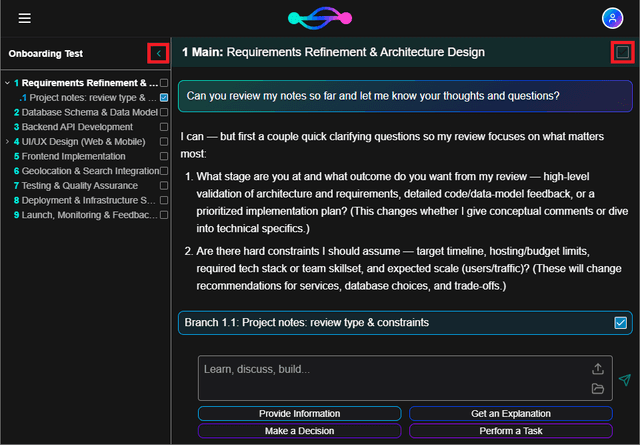Screen dimensions: 640x445
Task: Open the hamburger menu
Action: 25,18
